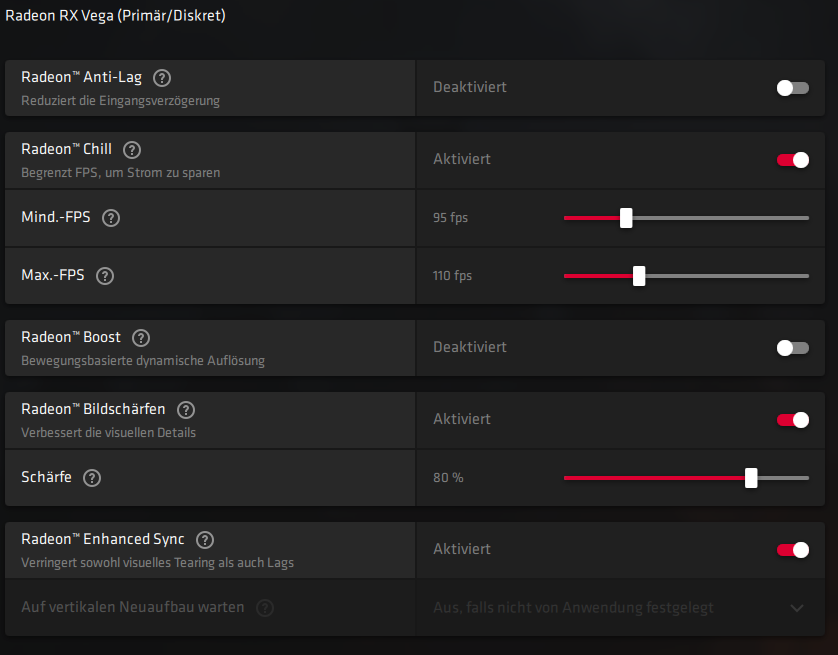Screen dimensions: 838x655
Task: Open help for Radeon Anti-Lag
Action: point(161,77)
